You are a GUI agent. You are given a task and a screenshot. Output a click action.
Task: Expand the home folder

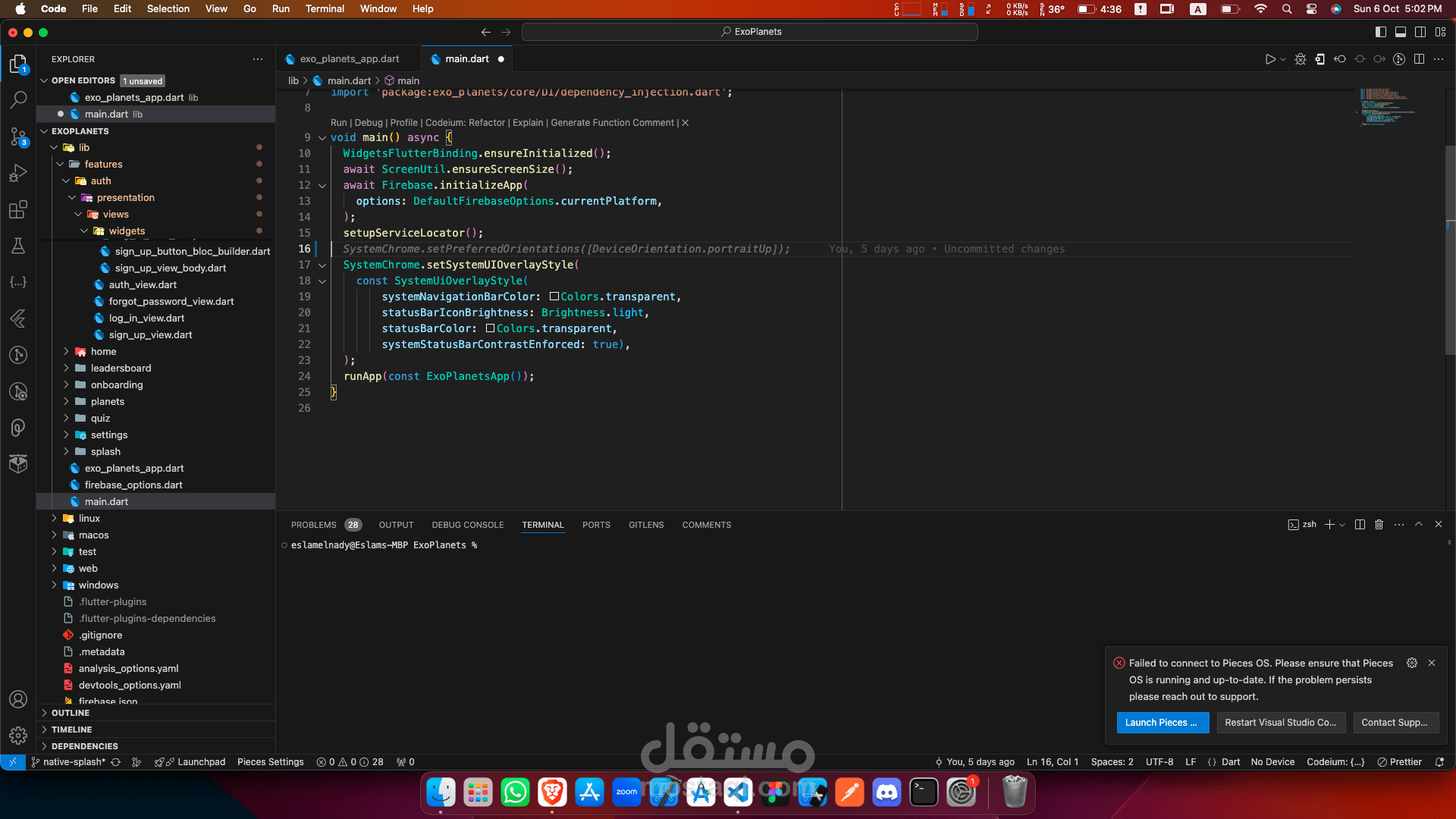pos(104,352)
